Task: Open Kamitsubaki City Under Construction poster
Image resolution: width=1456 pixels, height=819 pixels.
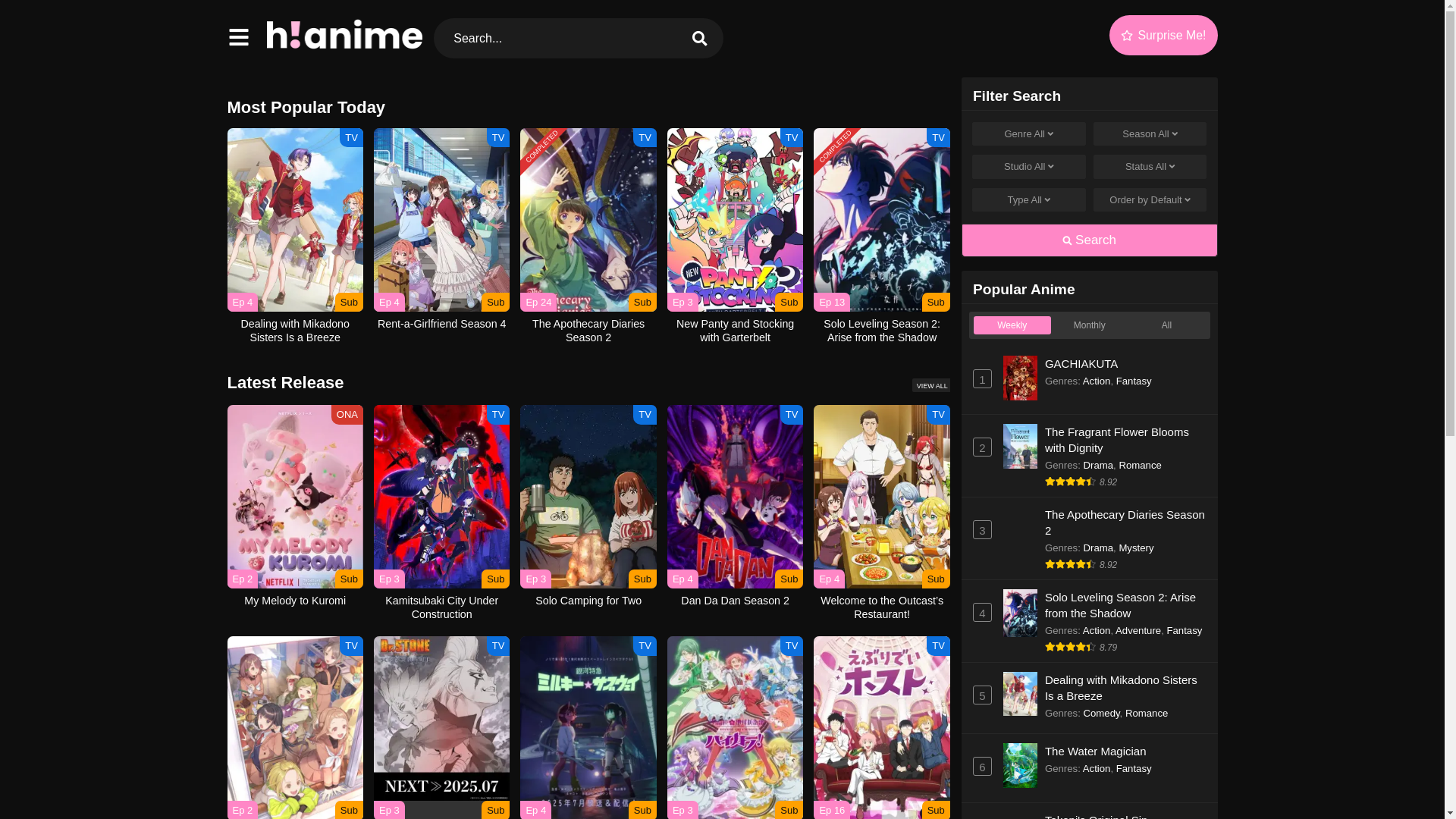Action: 441,497
